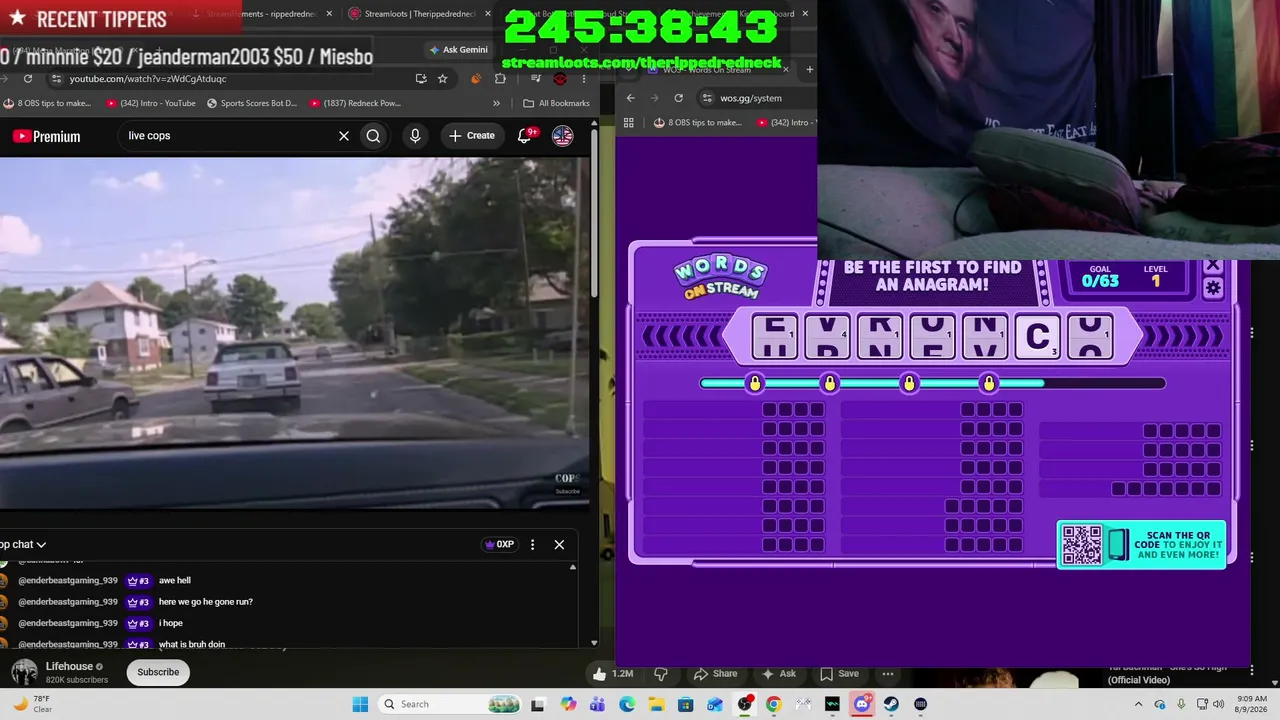Image resolution: width=1280 pixels, height=720 pixels.
Task: Open more video actions ellipsis
Action: (888, 674)
